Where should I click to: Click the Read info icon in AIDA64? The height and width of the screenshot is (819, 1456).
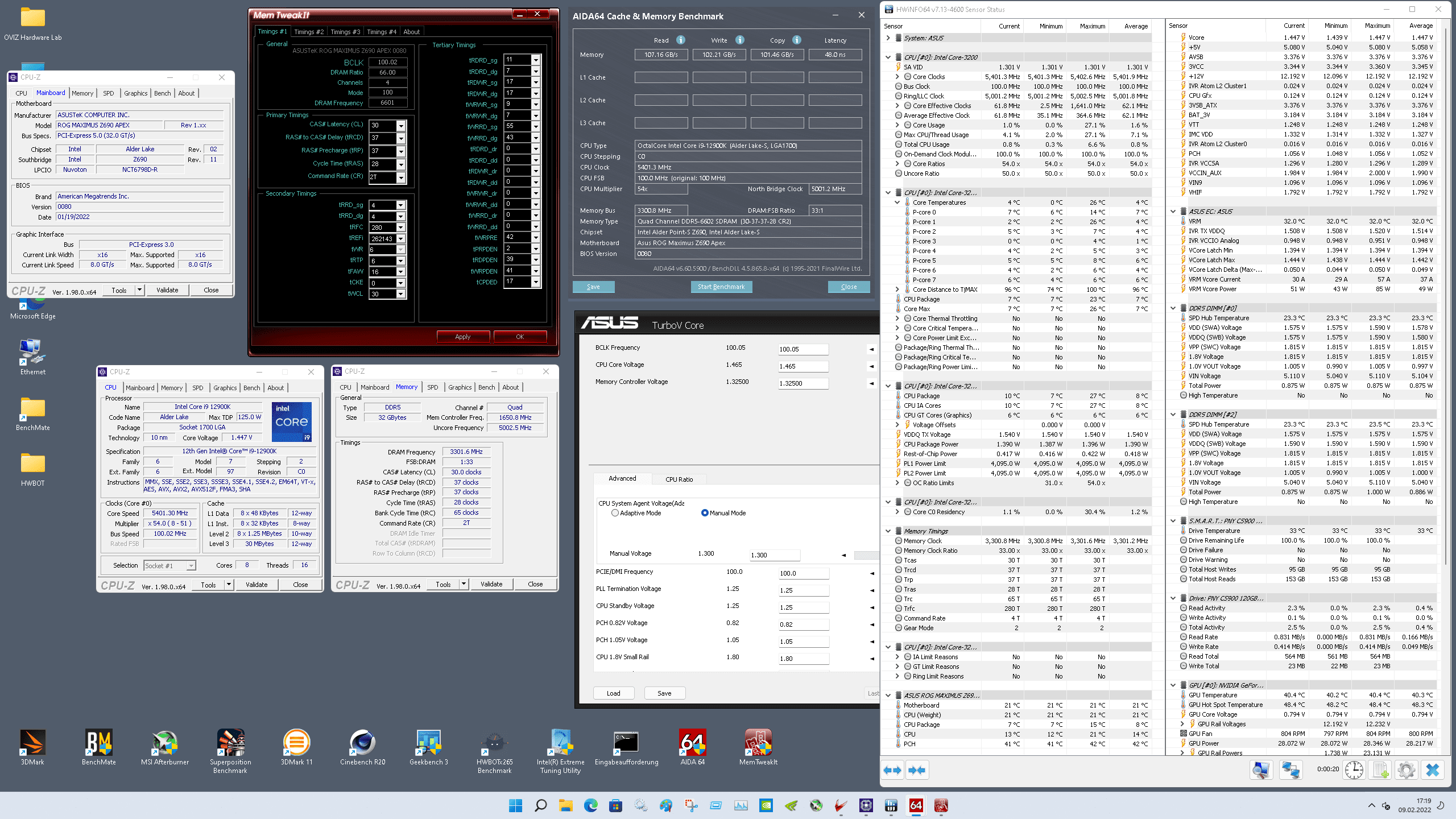pos(681,40)
